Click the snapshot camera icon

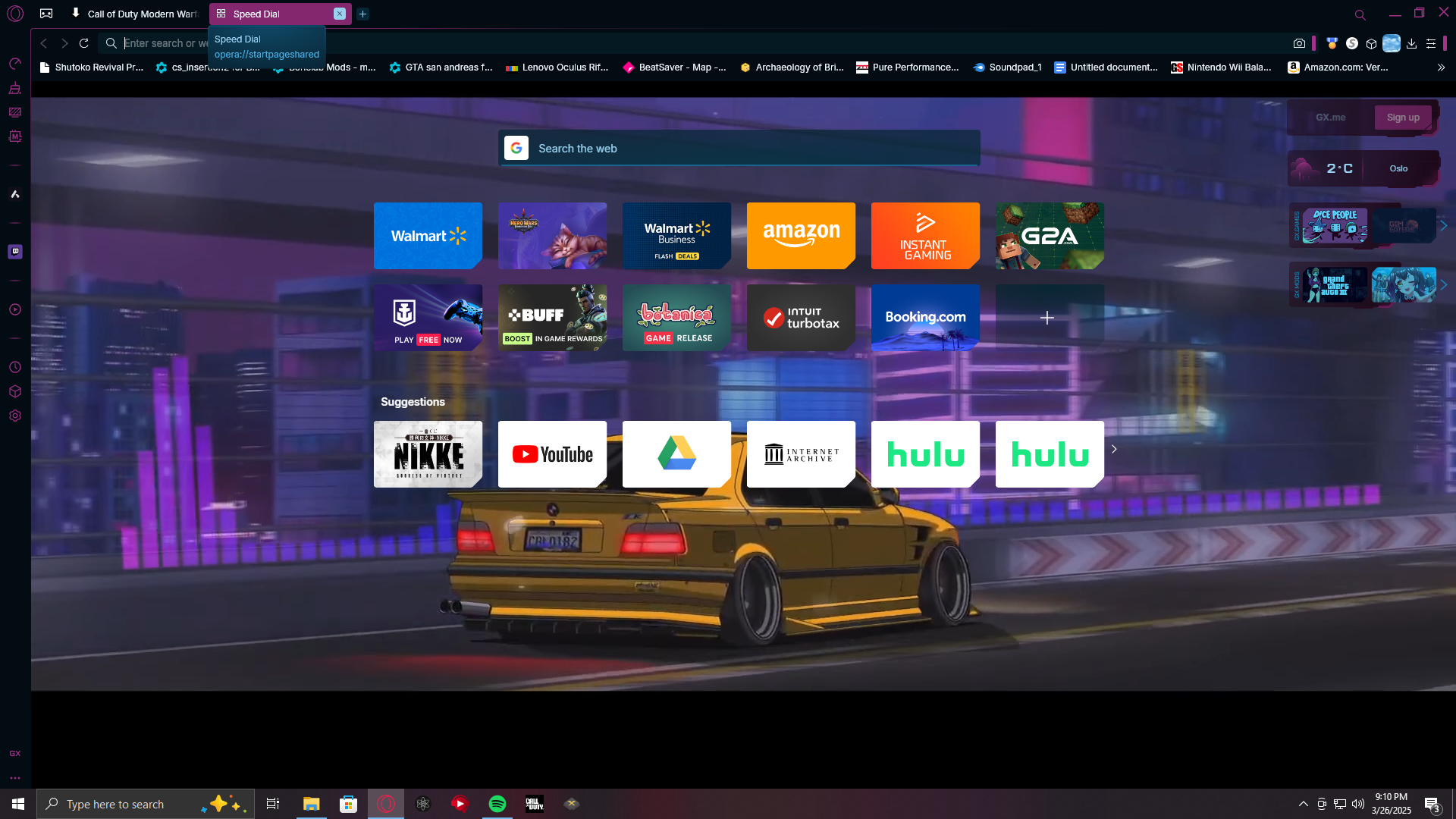pos(1299,44)
